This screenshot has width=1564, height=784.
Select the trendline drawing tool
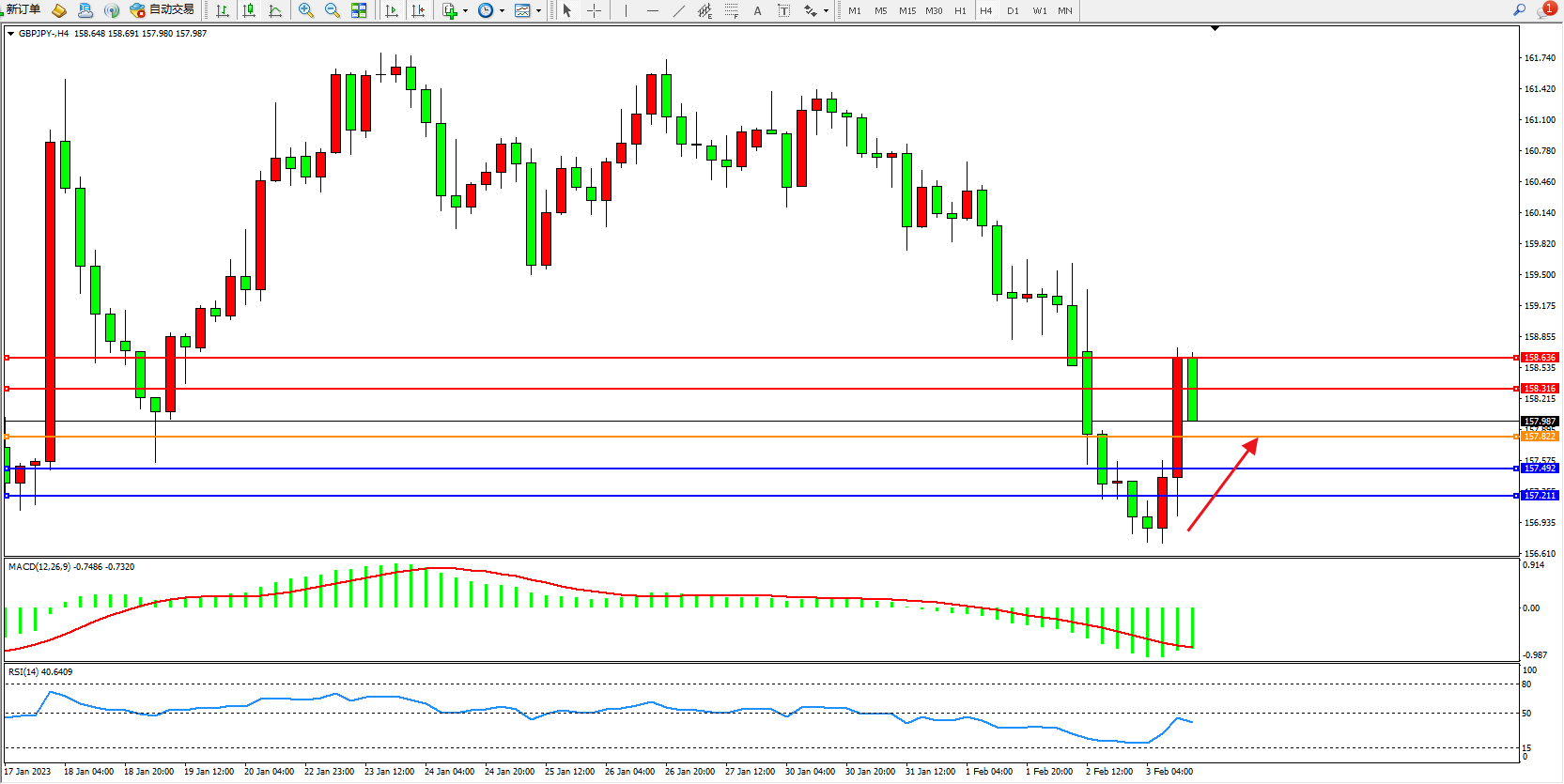point(679,10)
